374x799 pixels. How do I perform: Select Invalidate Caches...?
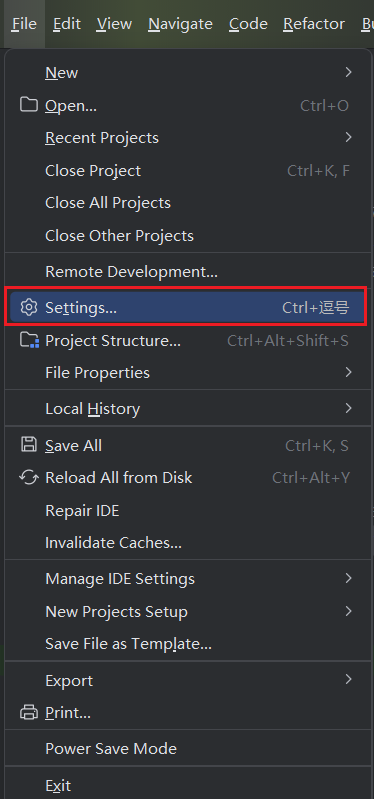click(x=188, y=543)
